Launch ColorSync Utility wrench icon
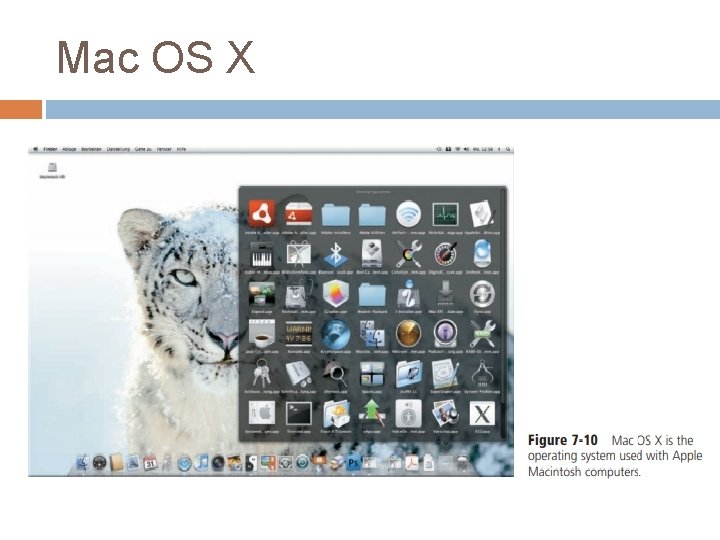Viewport: 720px width, 540px height. (409, 254)
